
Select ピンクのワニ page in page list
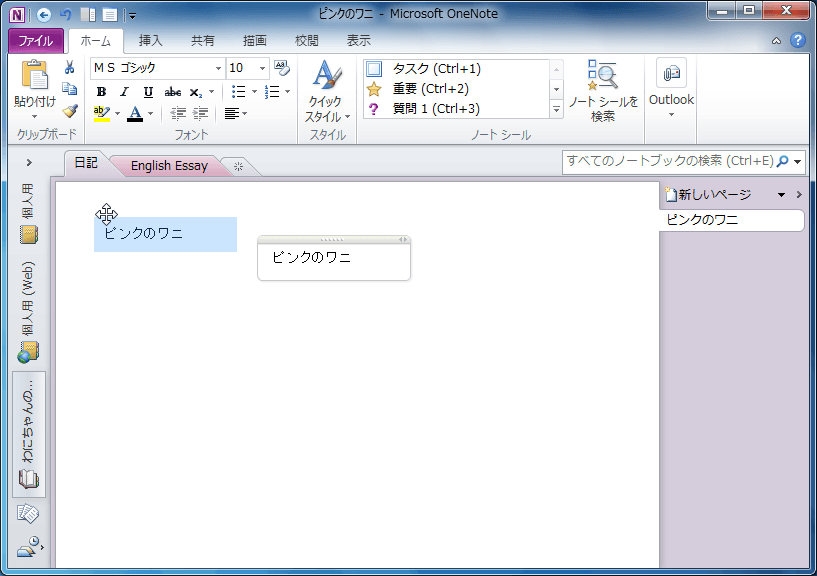pos(732,220)
